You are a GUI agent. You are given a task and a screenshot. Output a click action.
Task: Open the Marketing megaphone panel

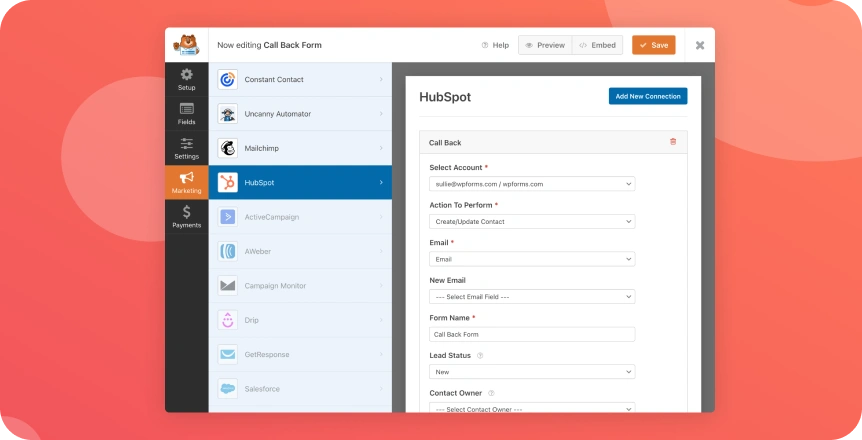[x=186, y=183]
